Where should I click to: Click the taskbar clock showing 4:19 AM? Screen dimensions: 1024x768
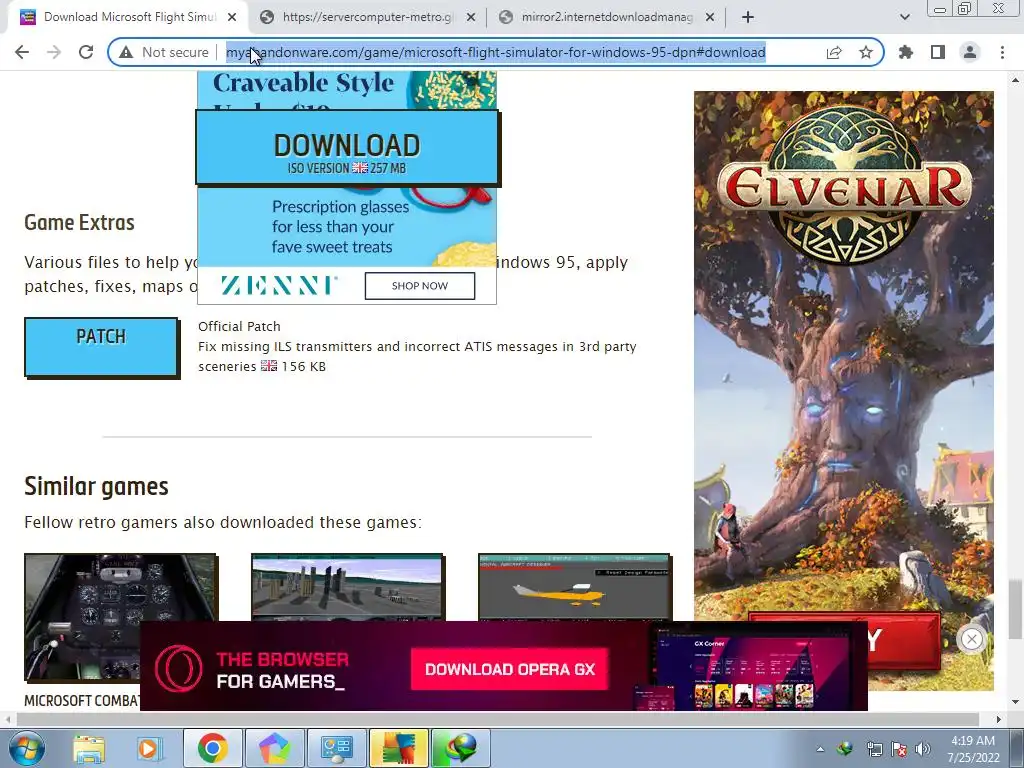coord(973,749)
